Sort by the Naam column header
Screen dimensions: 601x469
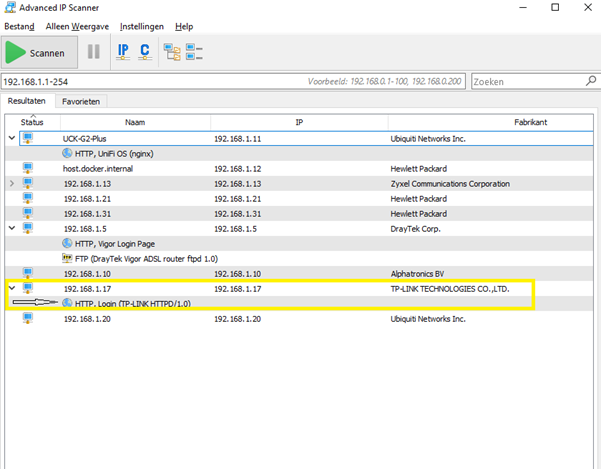135,122
